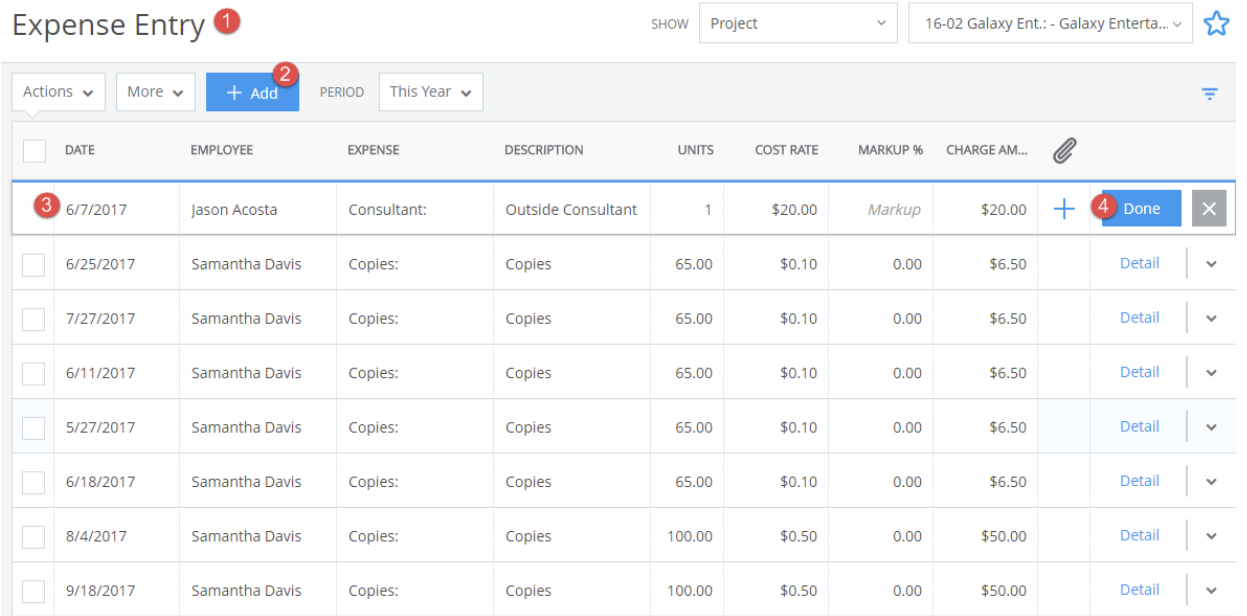Sort by the CHARGE AM... column header

tap(987, 150)
